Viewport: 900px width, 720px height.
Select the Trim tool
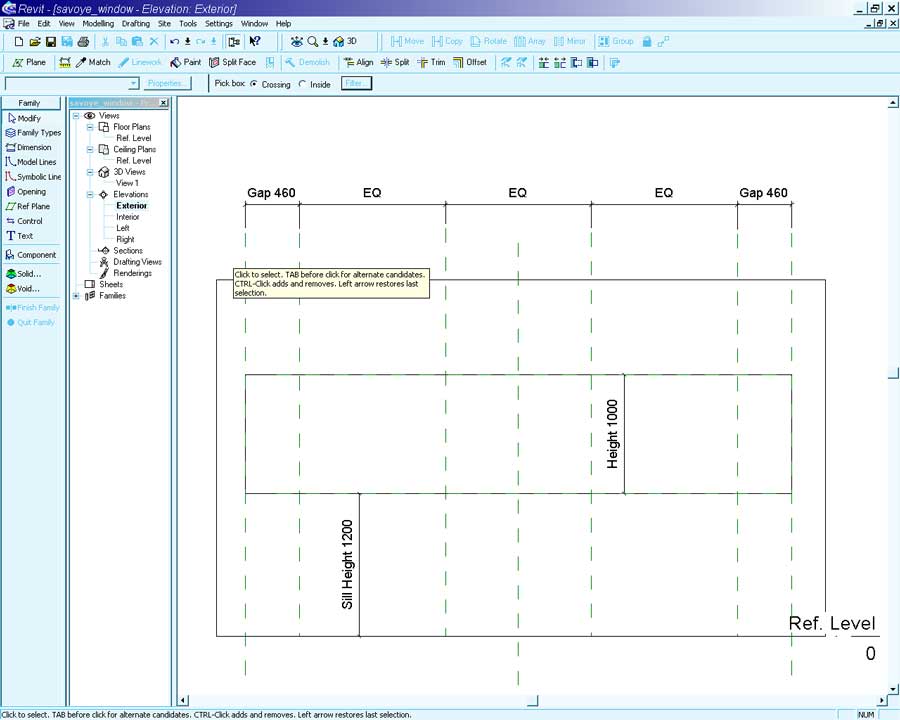pyautogui.click(x=431, y=62)
